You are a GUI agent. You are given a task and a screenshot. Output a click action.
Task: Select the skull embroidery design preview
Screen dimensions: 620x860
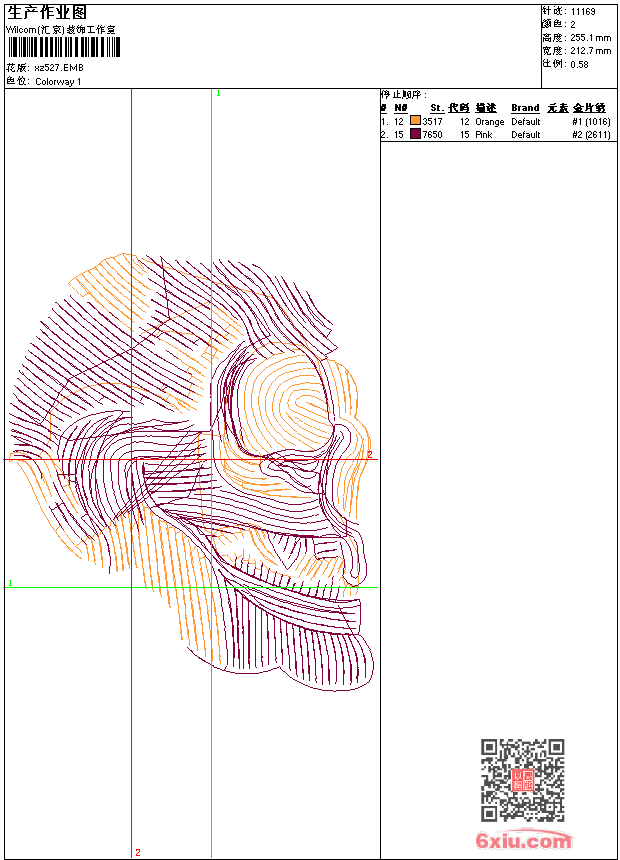(190, 470)
